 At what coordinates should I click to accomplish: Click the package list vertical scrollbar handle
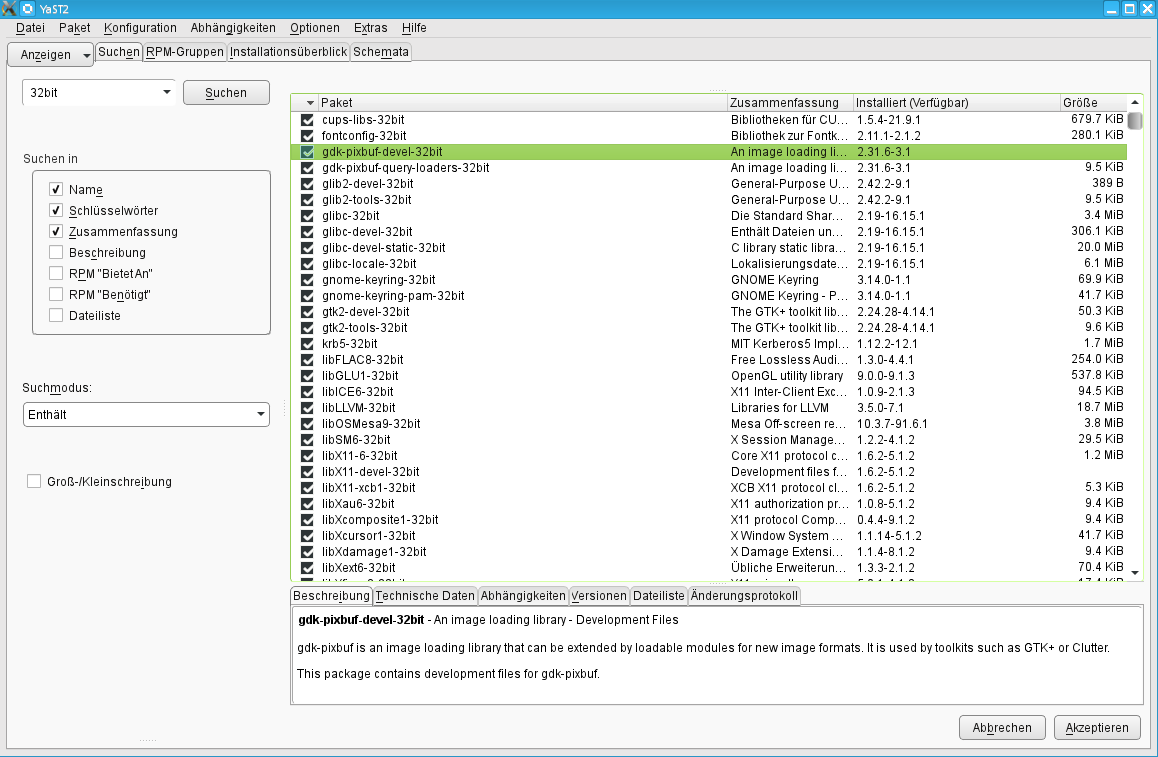click(x=1135, y=121)
